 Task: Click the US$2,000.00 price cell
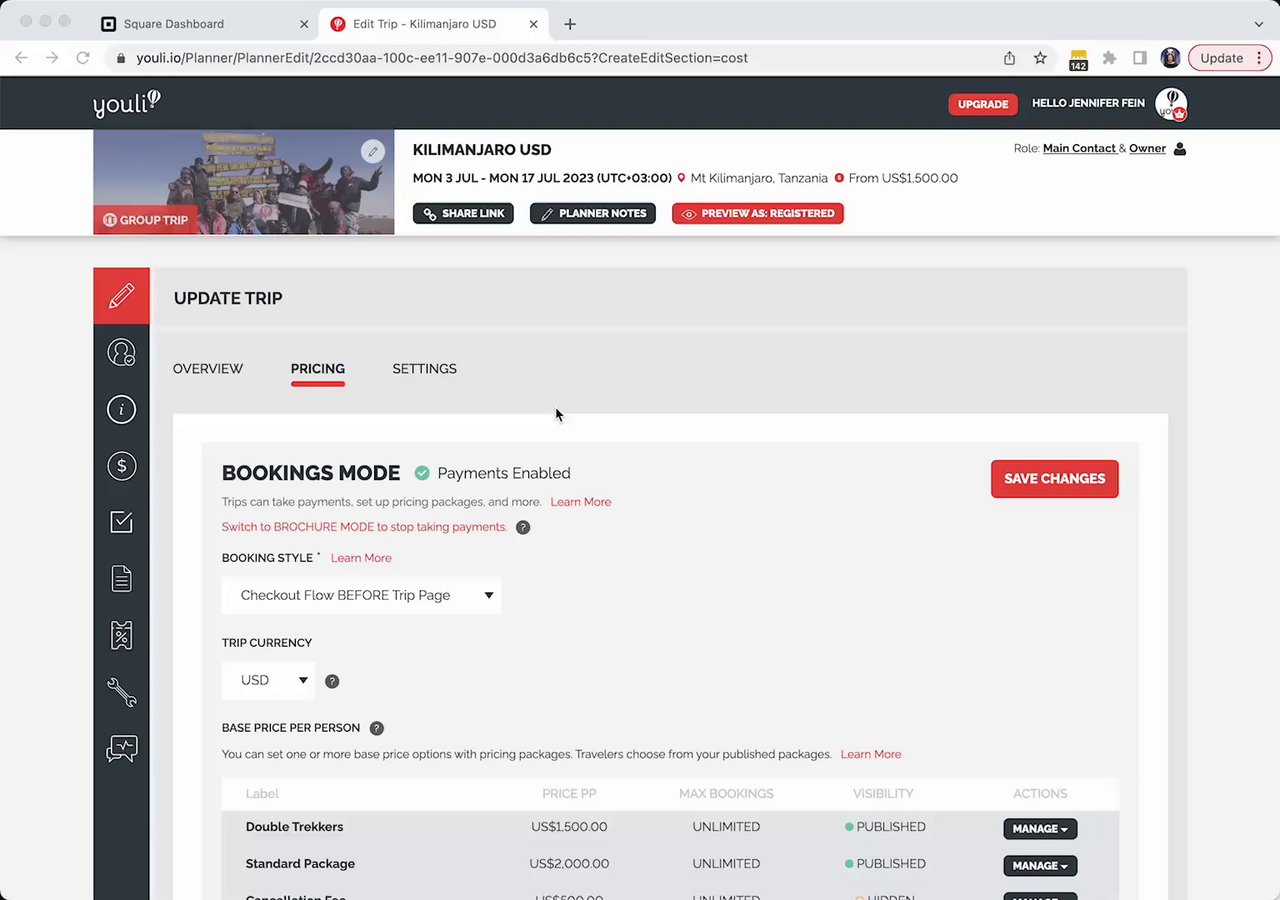(x=570, y=864)
